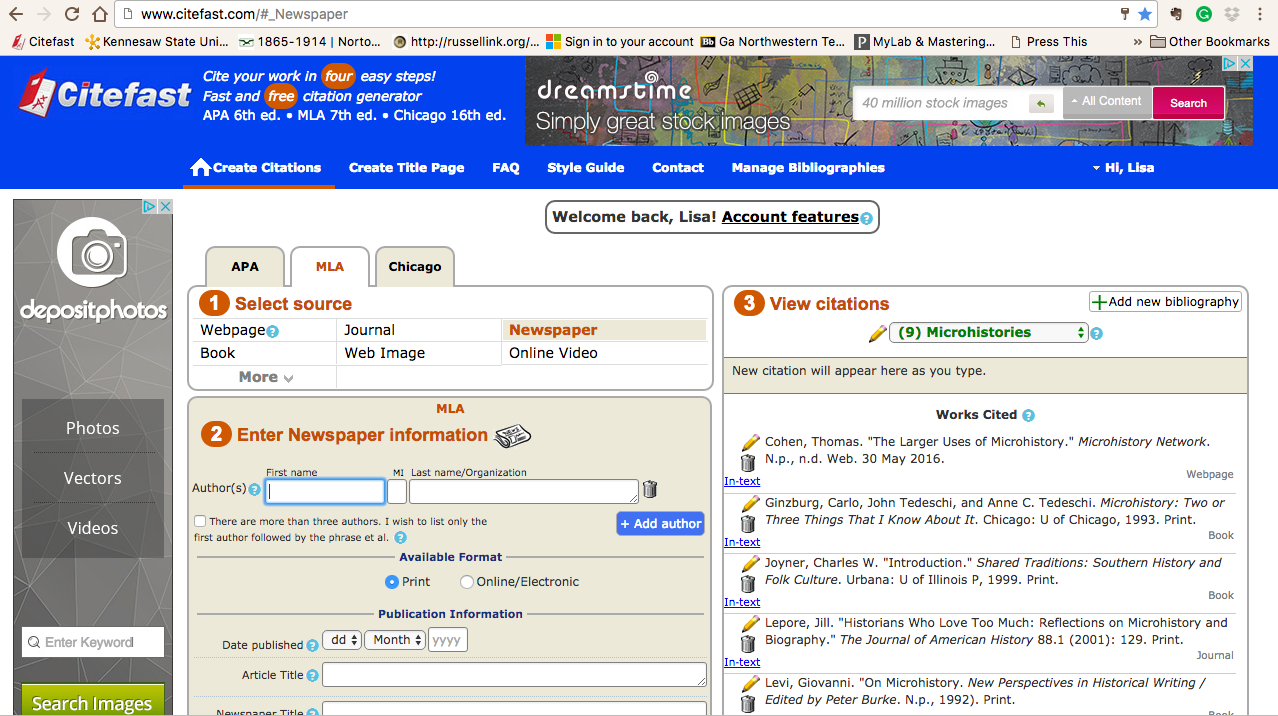Delete the author row with trash icon

click(x=650, y=489)
